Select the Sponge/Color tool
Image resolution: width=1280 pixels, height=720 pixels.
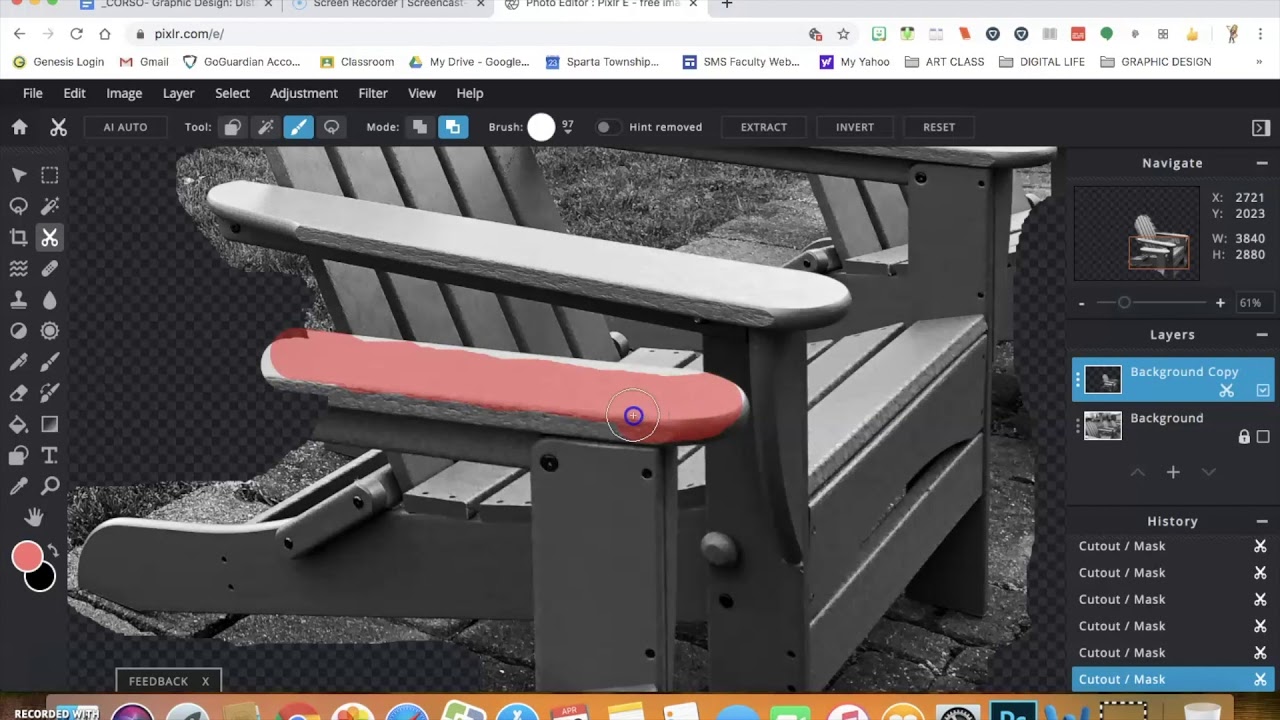click(x=49, y=331)
